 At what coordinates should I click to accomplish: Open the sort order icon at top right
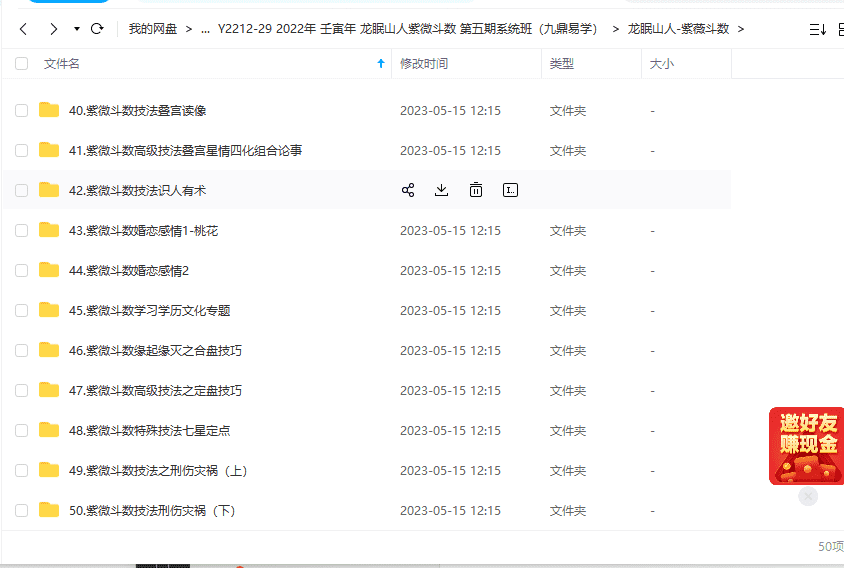[x=817, y=29]
